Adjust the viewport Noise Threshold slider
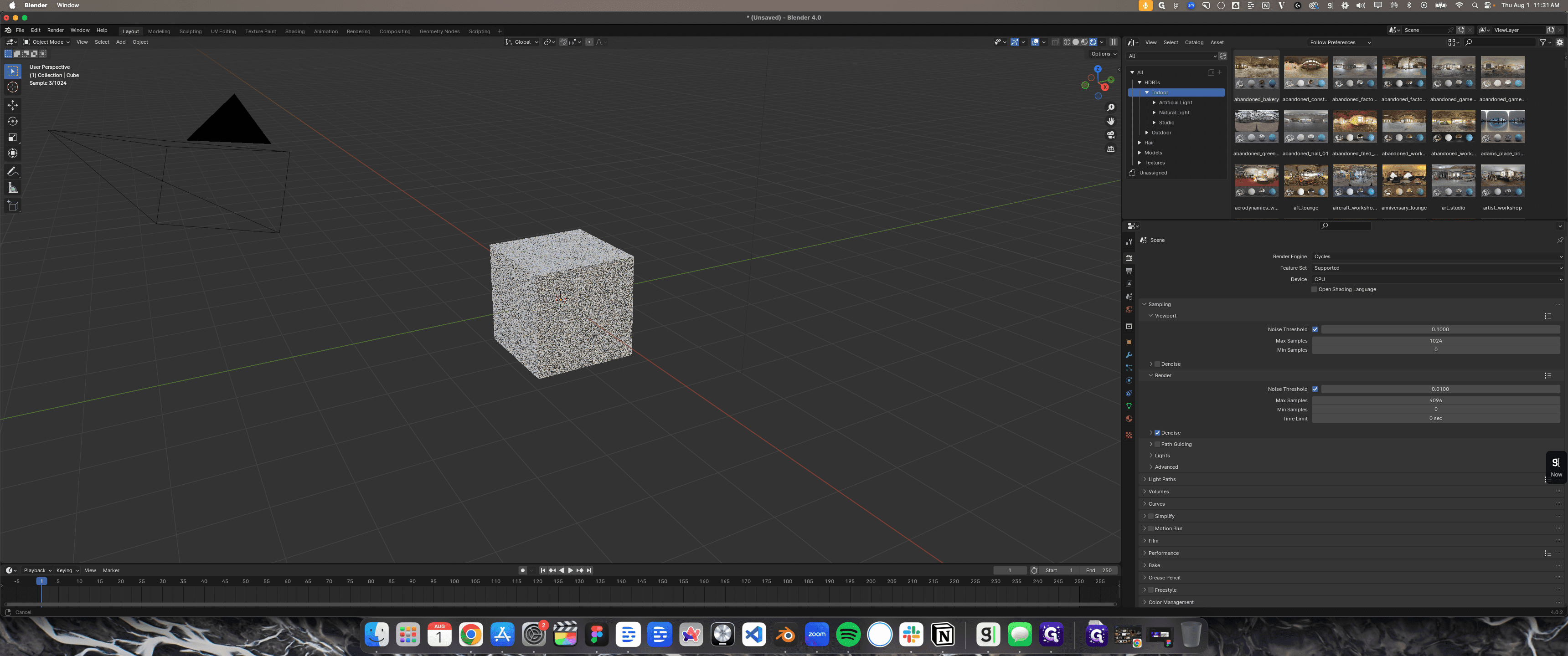1568x656 pixels. coord(1440,330)
